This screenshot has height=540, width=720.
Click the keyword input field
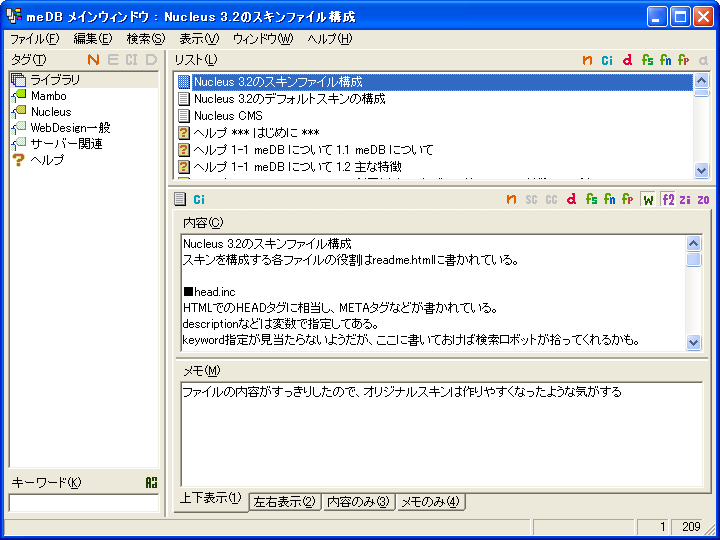click(84, 503)
